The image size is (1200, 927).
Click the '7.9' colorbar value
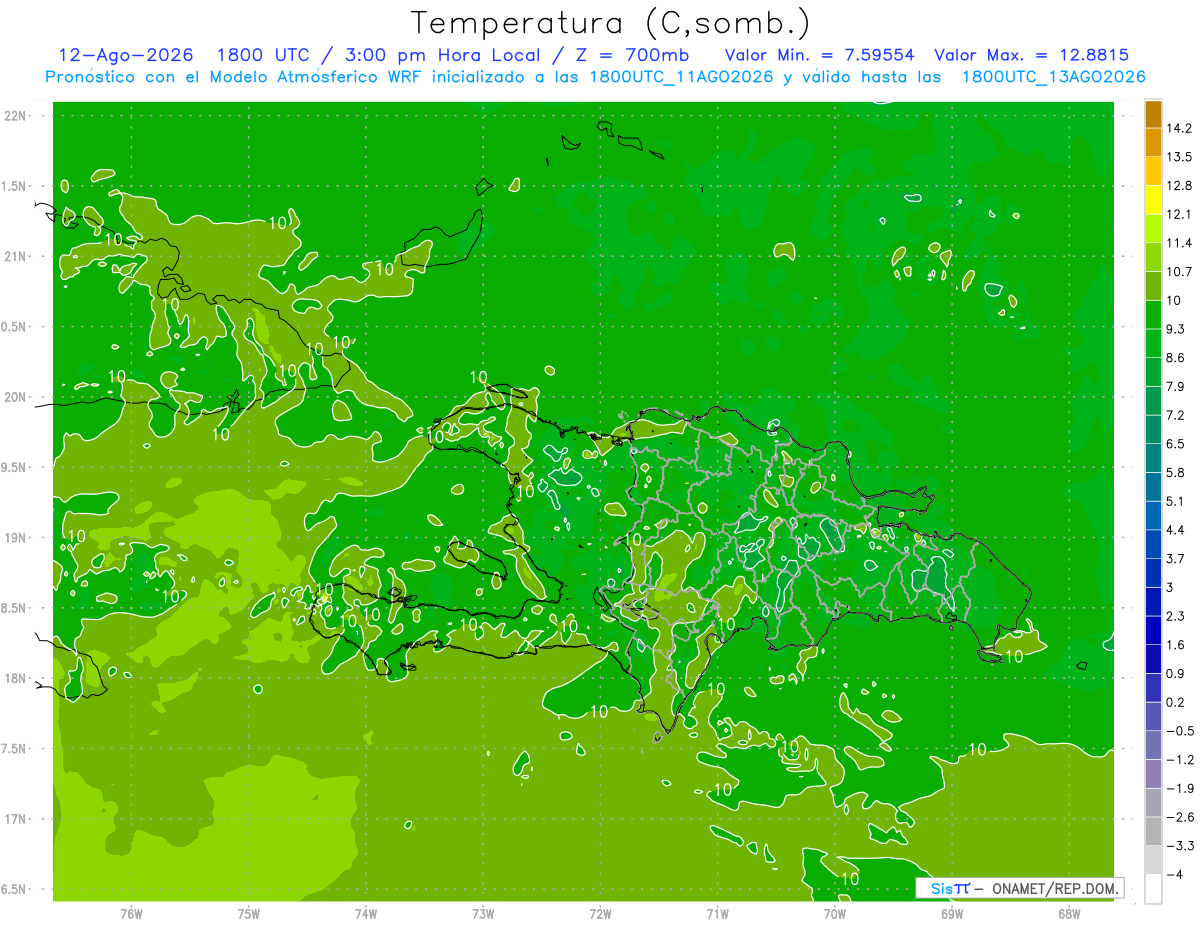(1176, 386)
